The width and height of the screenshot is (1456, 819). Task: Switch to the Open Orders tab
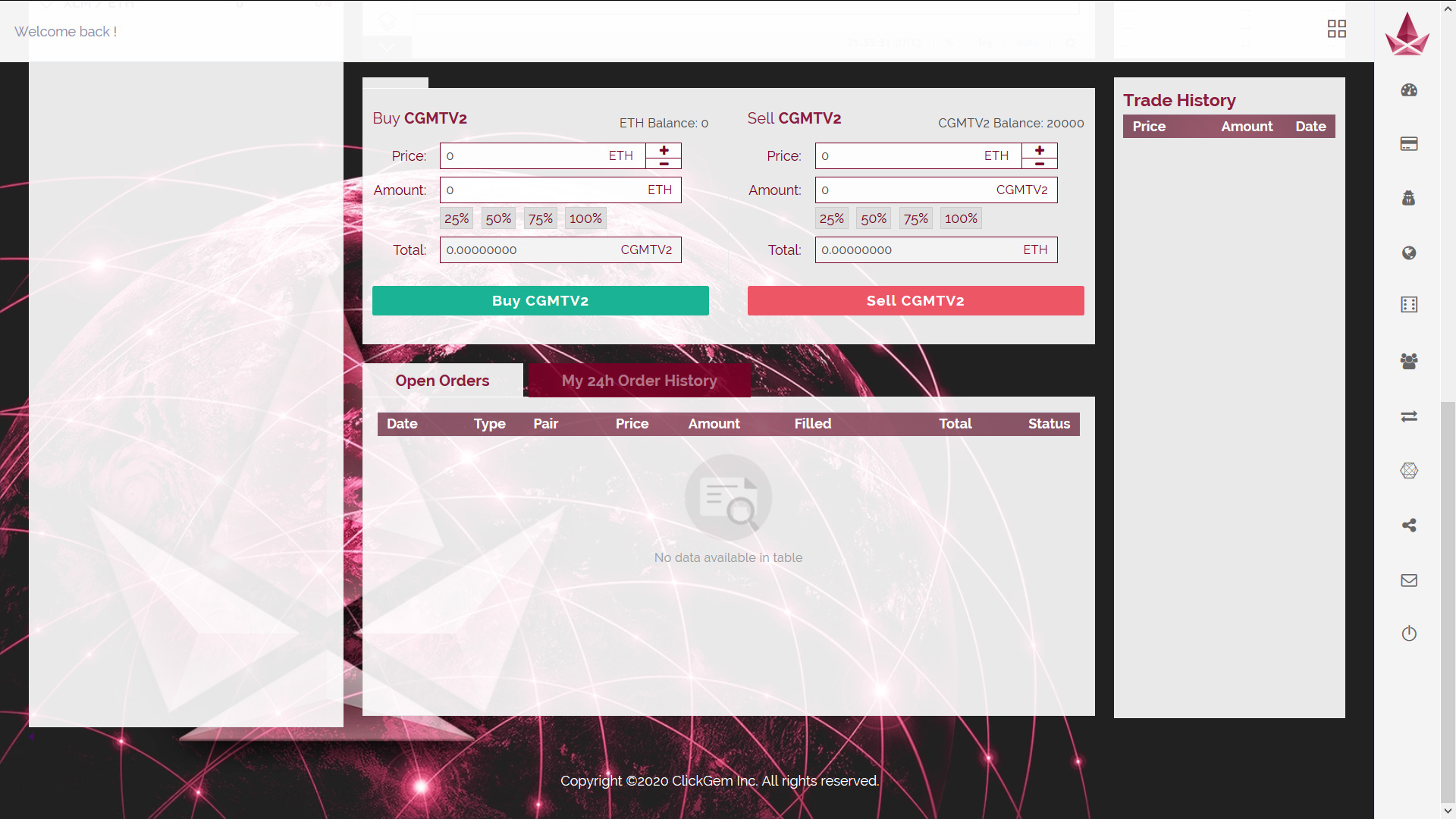point(443,381)
